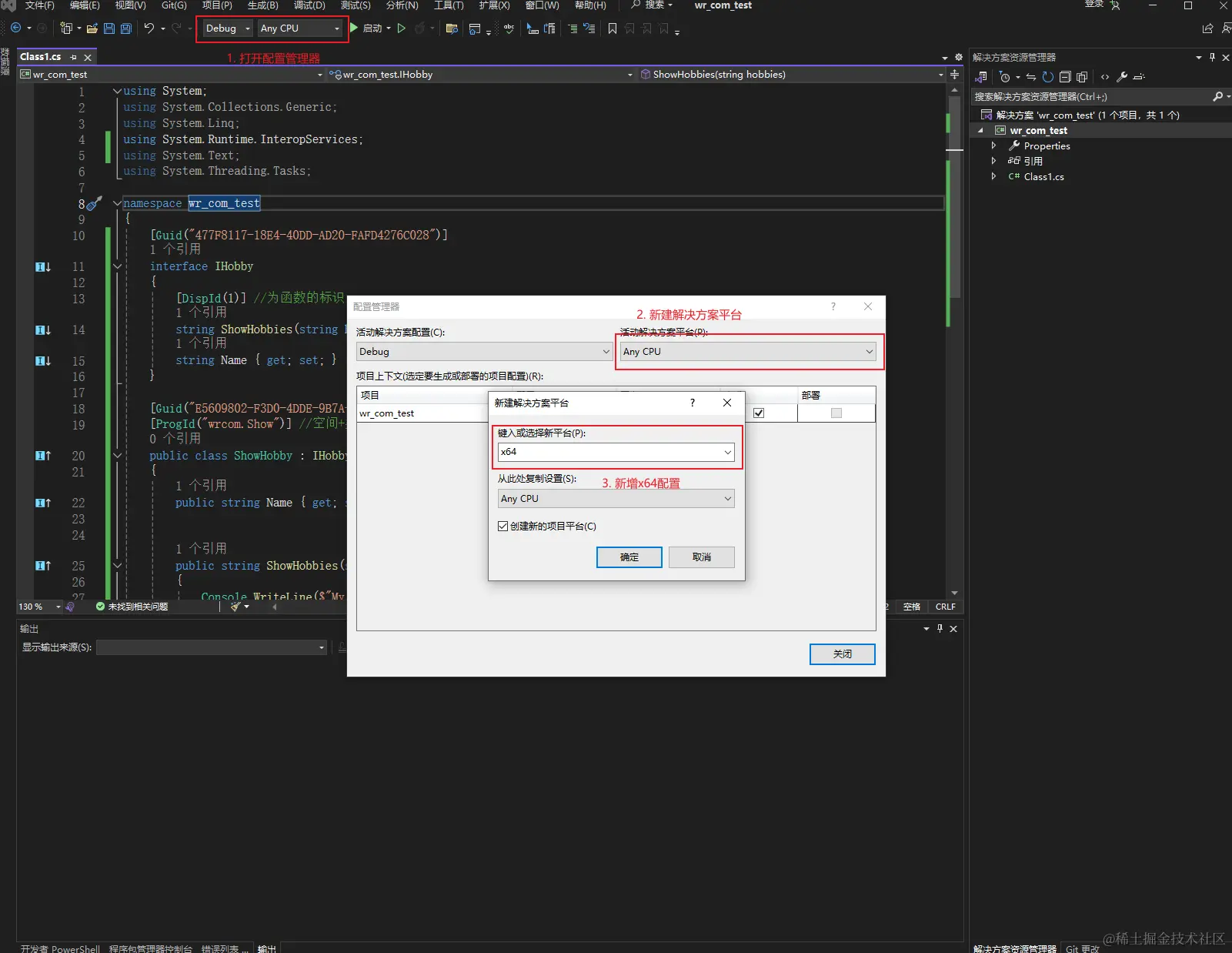
Task: Click the Open File folder icon
Action: pos(92,28)
